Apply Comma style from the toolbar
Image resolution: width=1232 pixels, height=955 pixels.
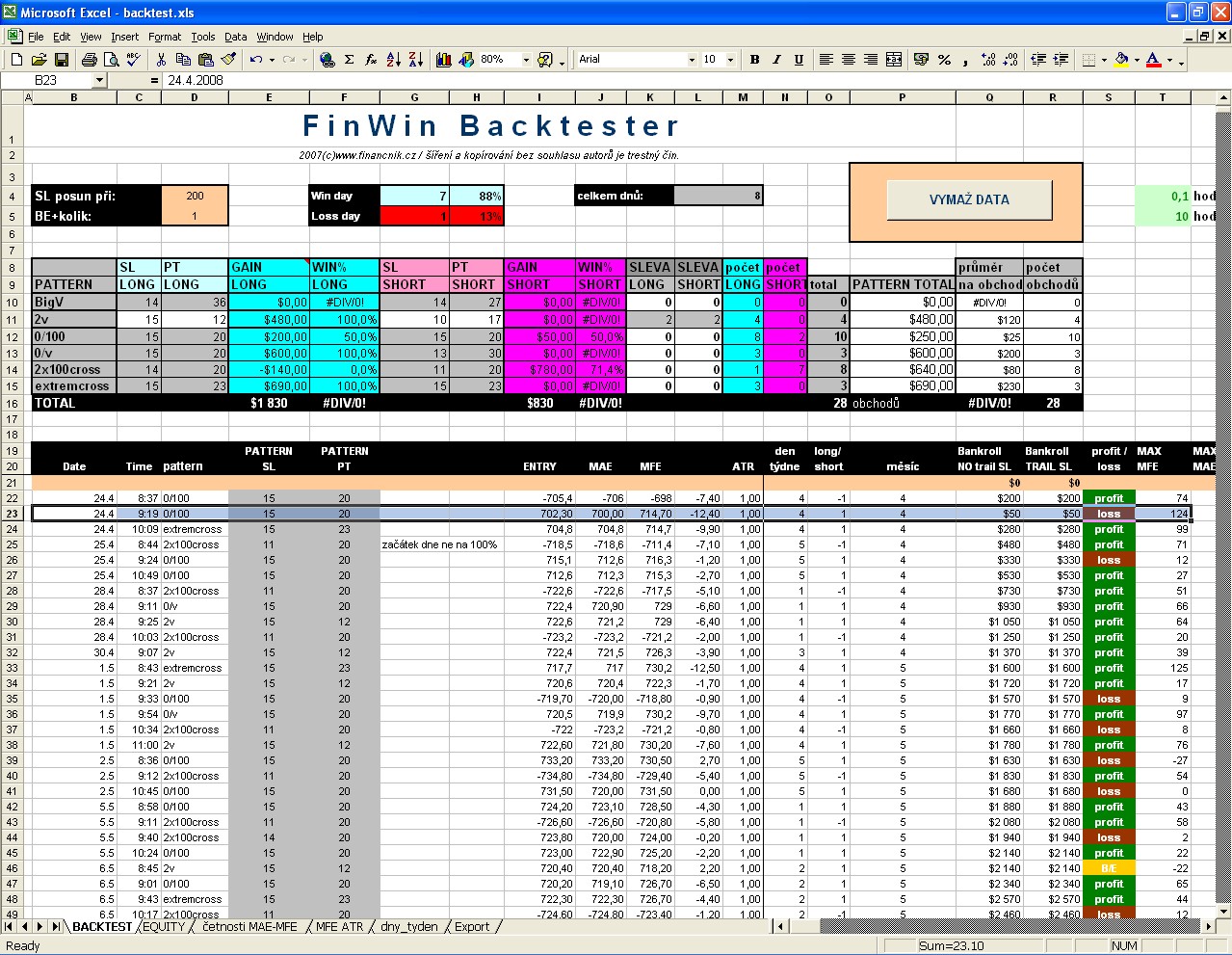[x=965, y=60]
